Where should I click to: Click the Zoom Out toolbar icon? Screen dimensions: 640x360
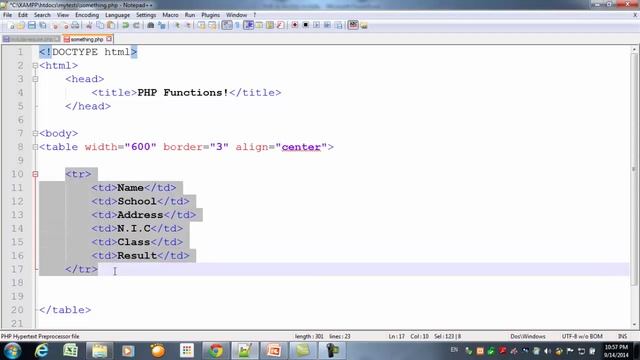tap(188, 25)
